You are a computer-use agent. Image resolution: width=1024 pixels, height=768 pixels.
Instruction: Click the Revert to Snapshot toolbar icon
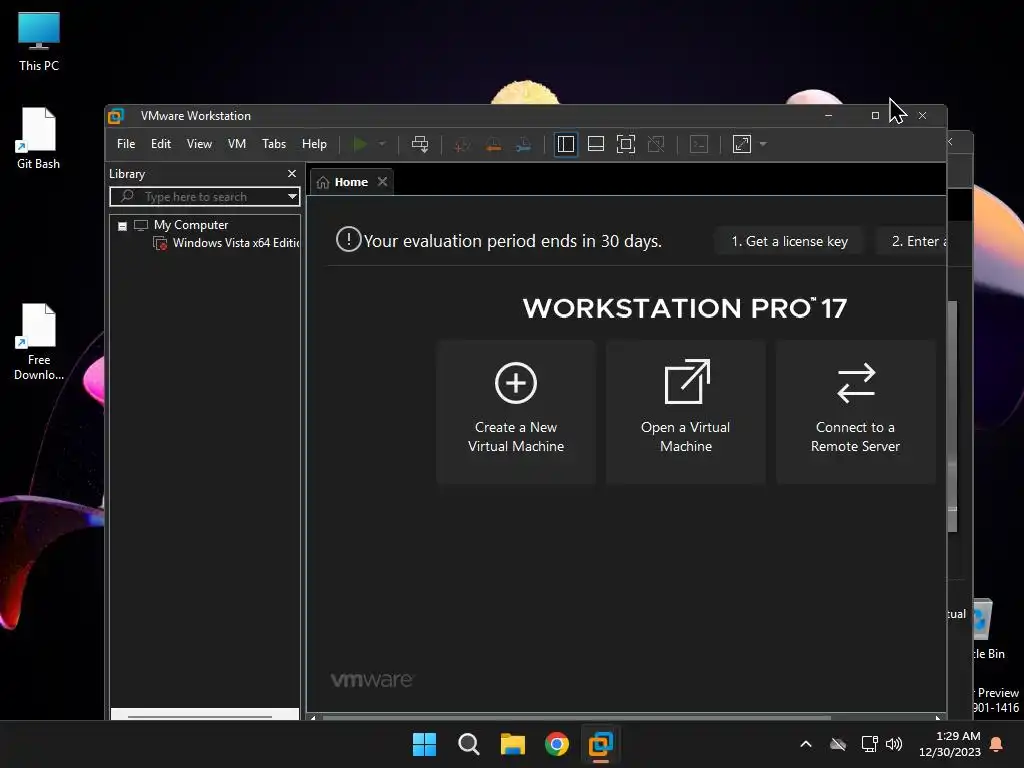pos(494,144)
